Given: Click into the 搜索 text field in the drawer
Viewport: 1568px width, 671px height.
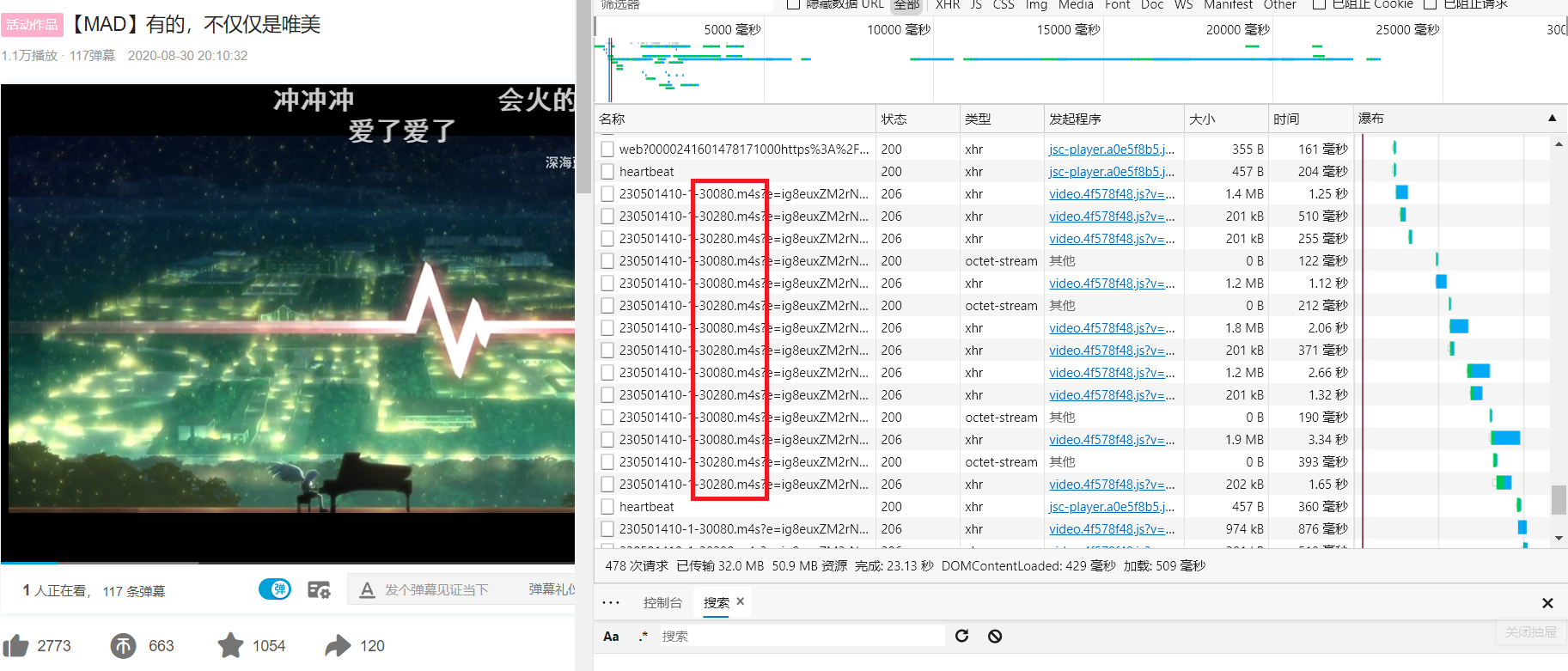Looking at the screenshot, I should [x=802, y=636].
